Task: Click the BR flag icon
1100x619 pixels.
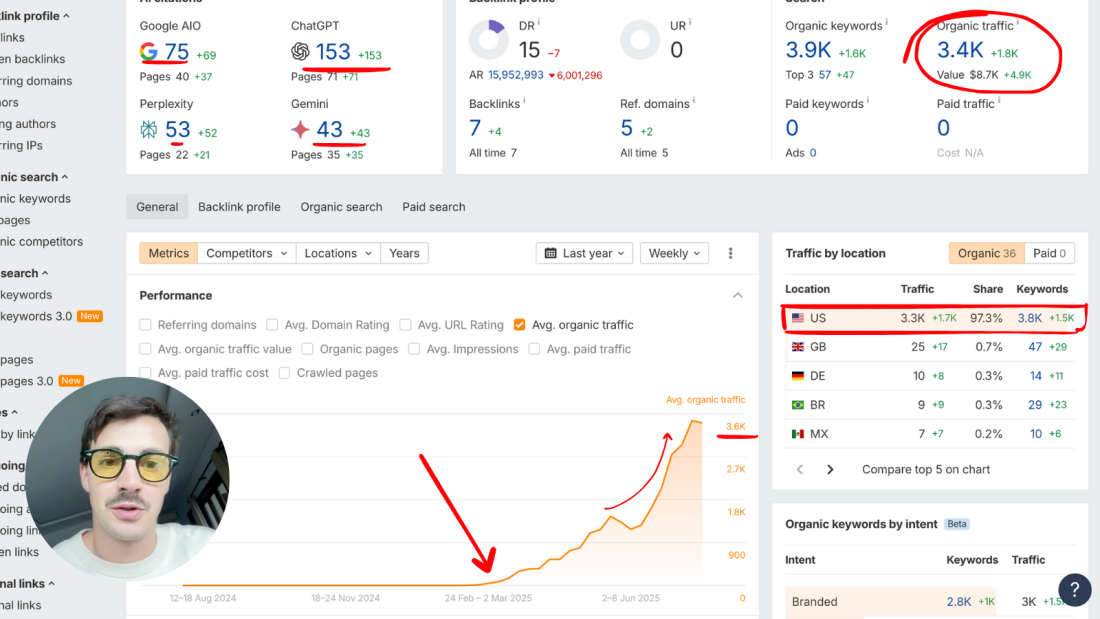Action: pos(798,405)
